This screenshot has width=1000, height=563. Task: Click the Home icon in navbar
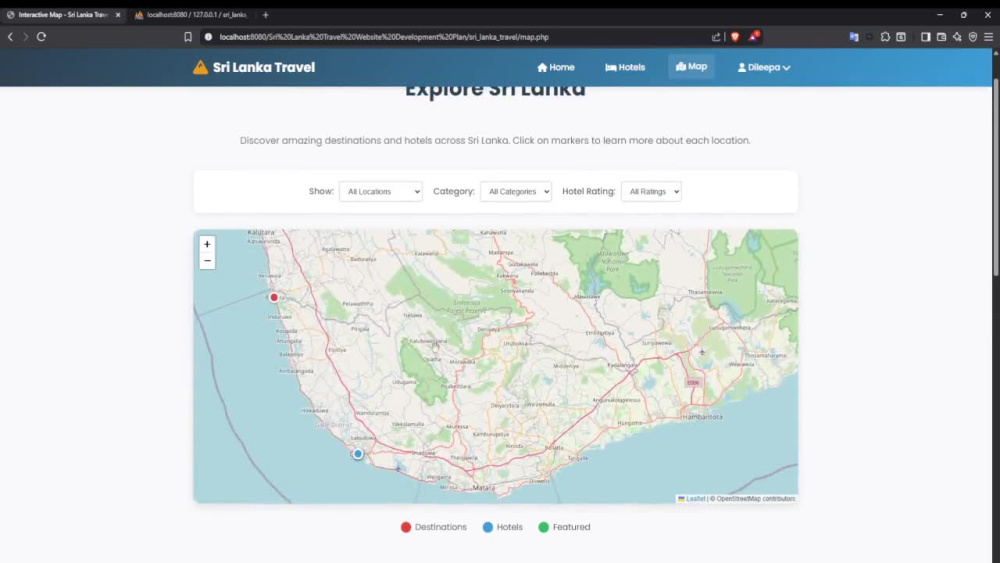542,67
